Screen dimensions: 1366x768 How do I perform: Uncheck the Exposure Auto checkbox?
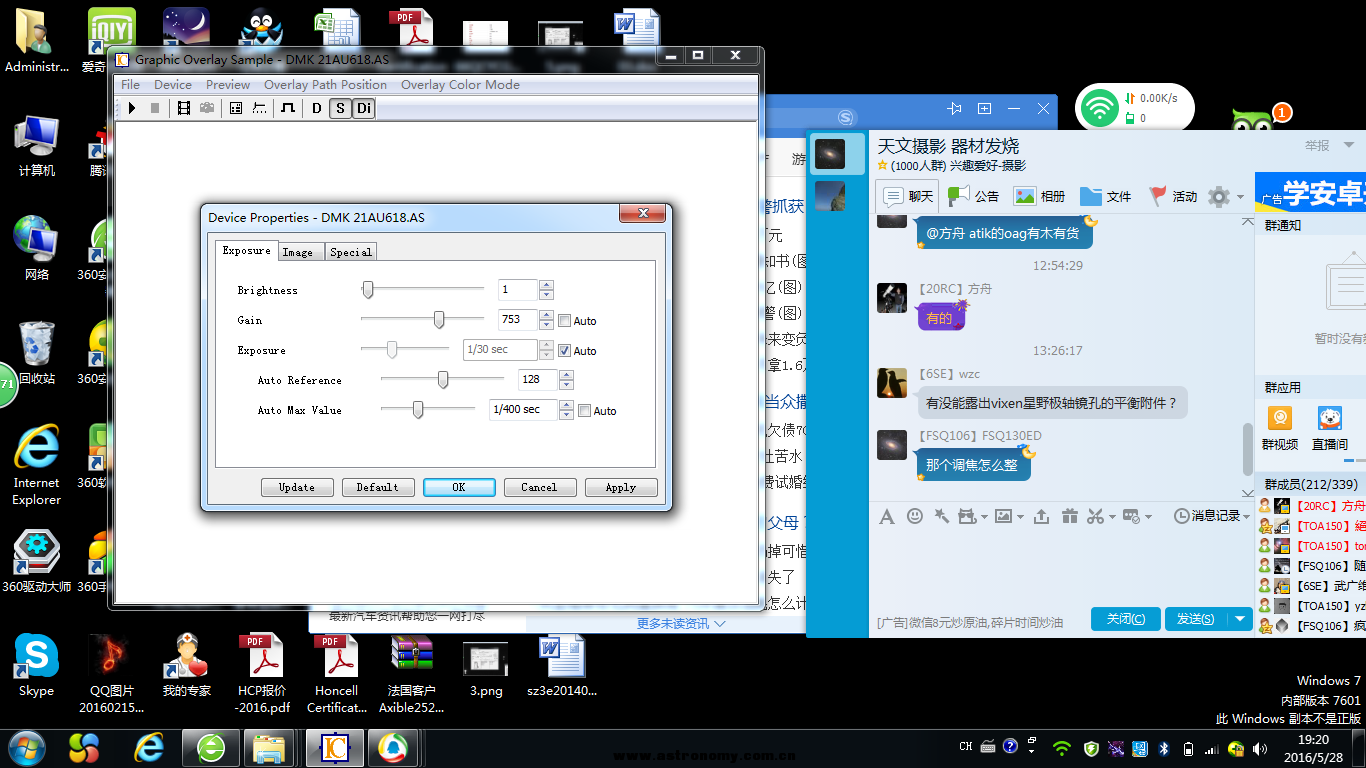[x=565, y=351]
